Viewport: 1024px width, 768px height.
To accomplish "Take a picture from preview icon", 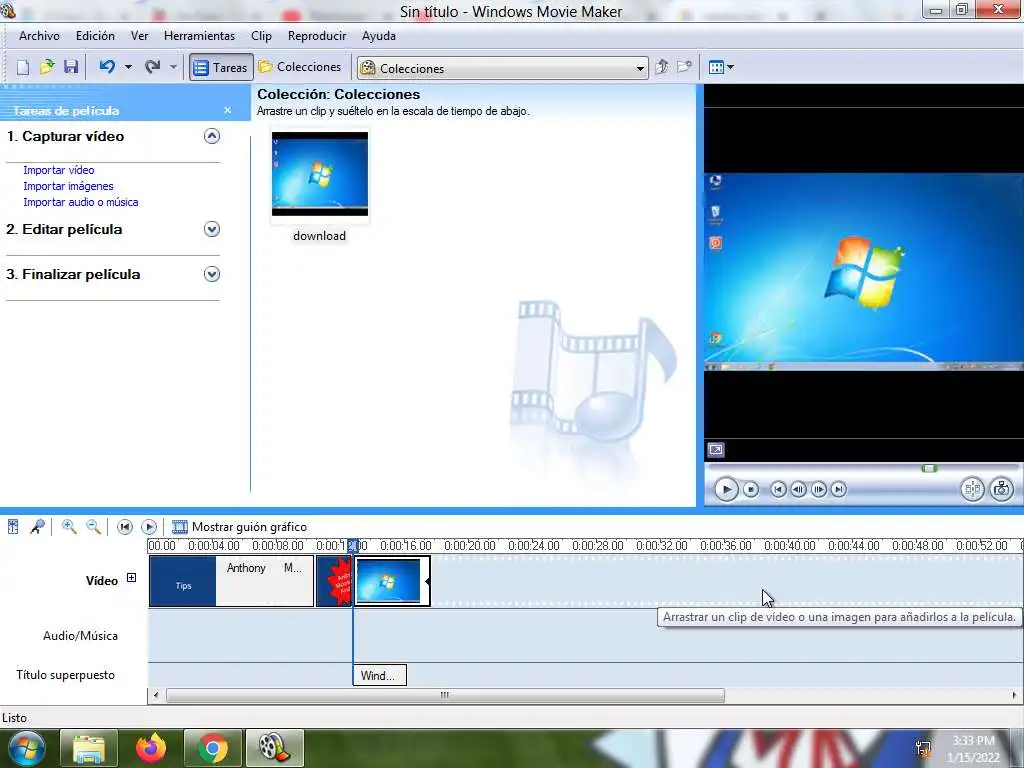I will click(1002, 489).
